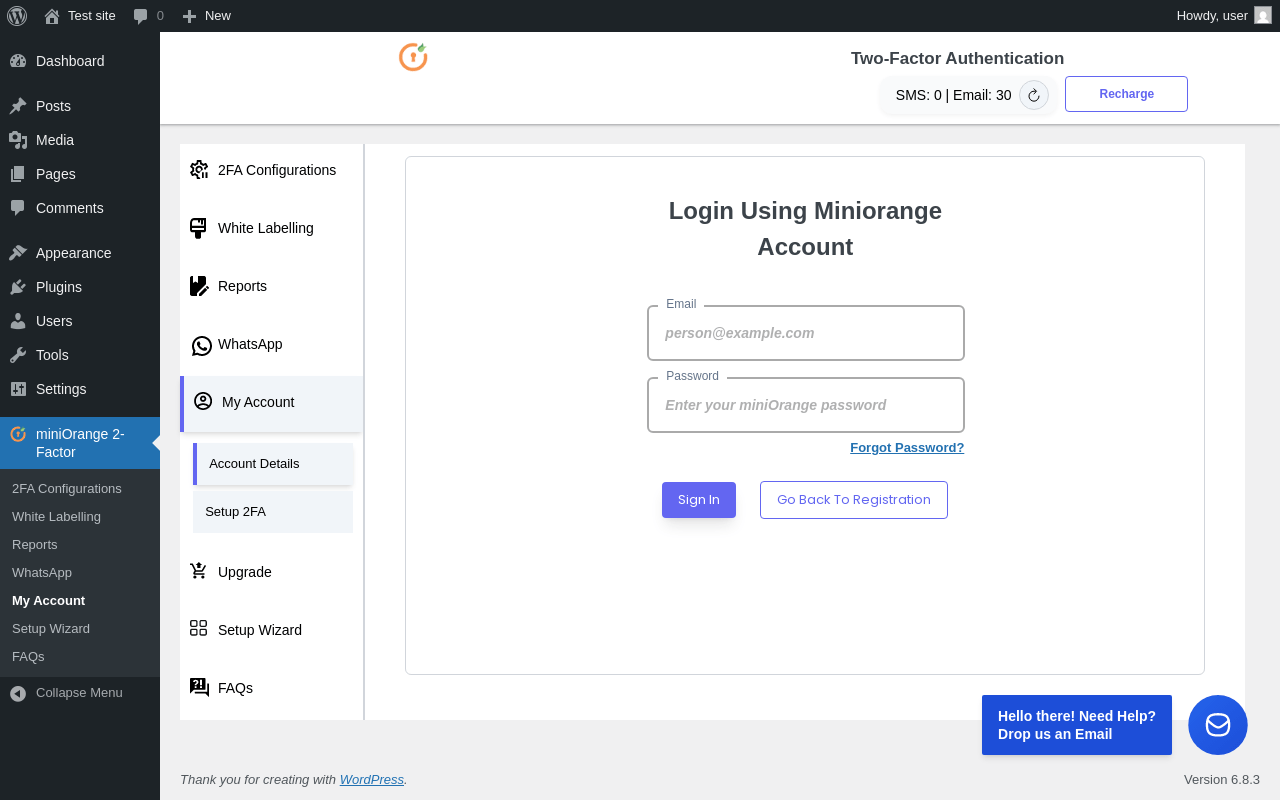The height and width of the screenshot is (800, 1280).
Task: Open Pages in WordPress sidebar
Action: pos(80,174)
